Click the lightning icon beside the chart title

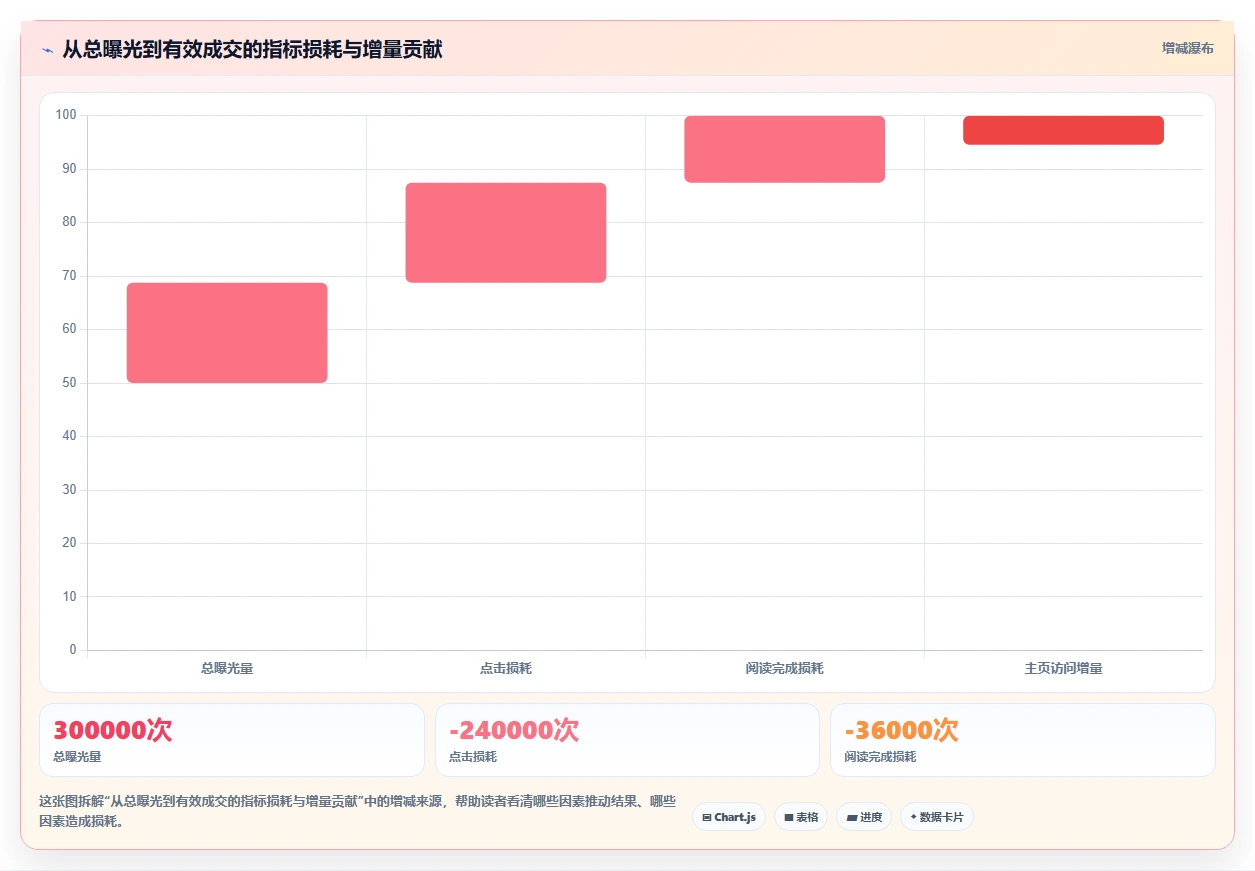47,50
